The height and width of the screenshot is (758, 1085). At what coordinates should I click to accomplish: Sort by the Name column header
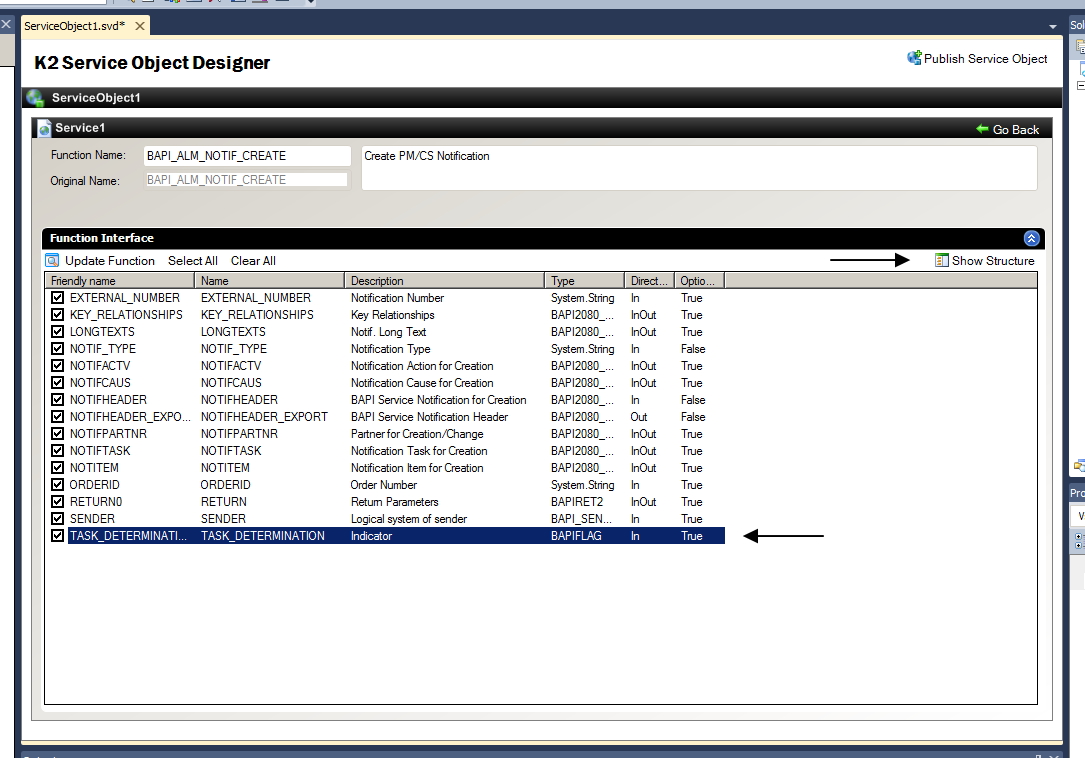[270, 280]
